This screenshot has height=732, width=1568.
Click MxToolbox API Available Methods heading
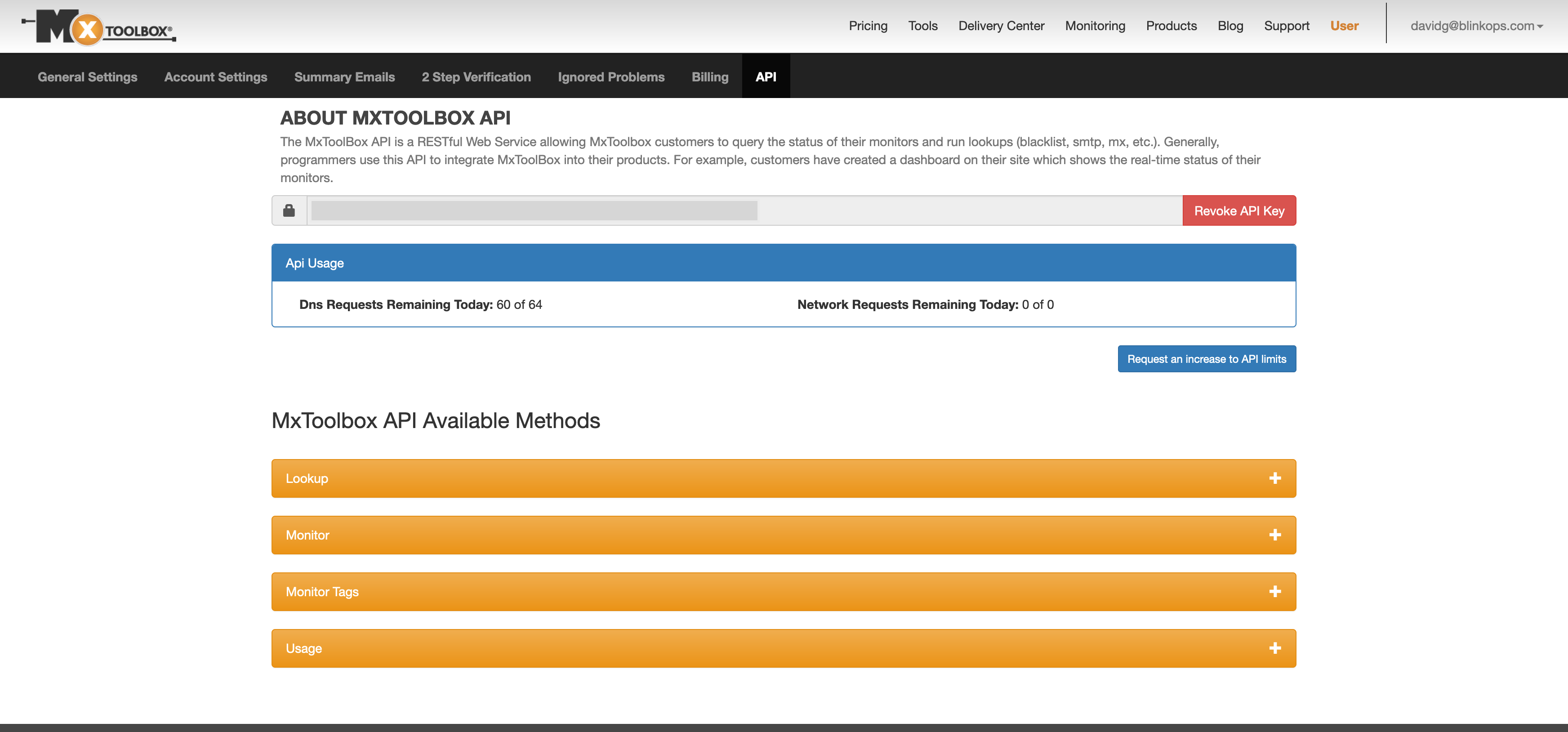coord(436,421)
